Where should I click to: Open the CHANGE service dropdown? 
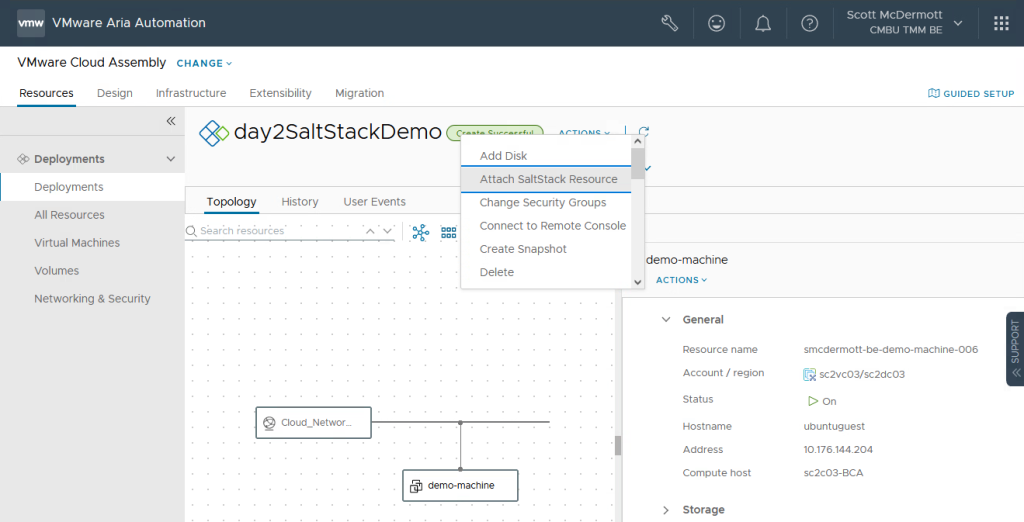pos(204,63)
